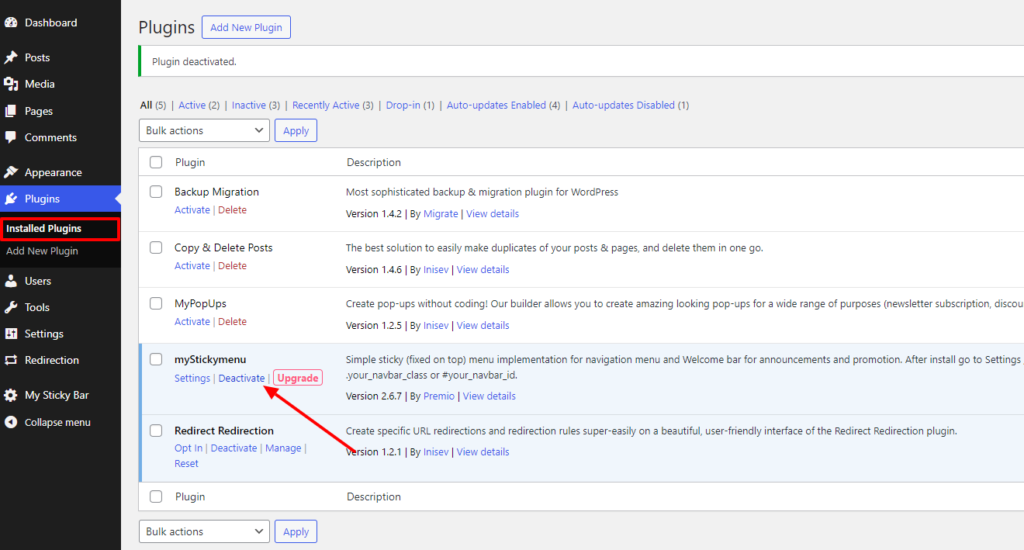Screen dimensions: 1024x550
Task: Click the Tools wrench icon
Action: pyautogui.click(x=11, y=307)
